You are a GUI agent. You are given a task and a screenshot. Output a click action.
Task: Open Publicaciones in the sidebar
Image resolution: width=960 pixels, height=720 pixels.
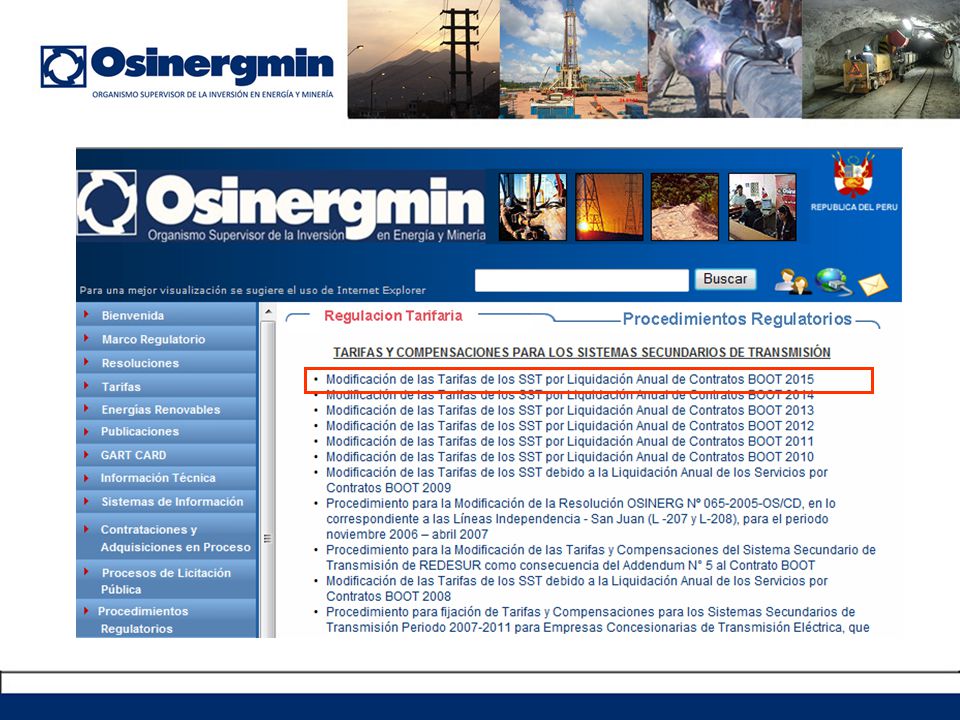pyautogui.click(x=140, y=432)
